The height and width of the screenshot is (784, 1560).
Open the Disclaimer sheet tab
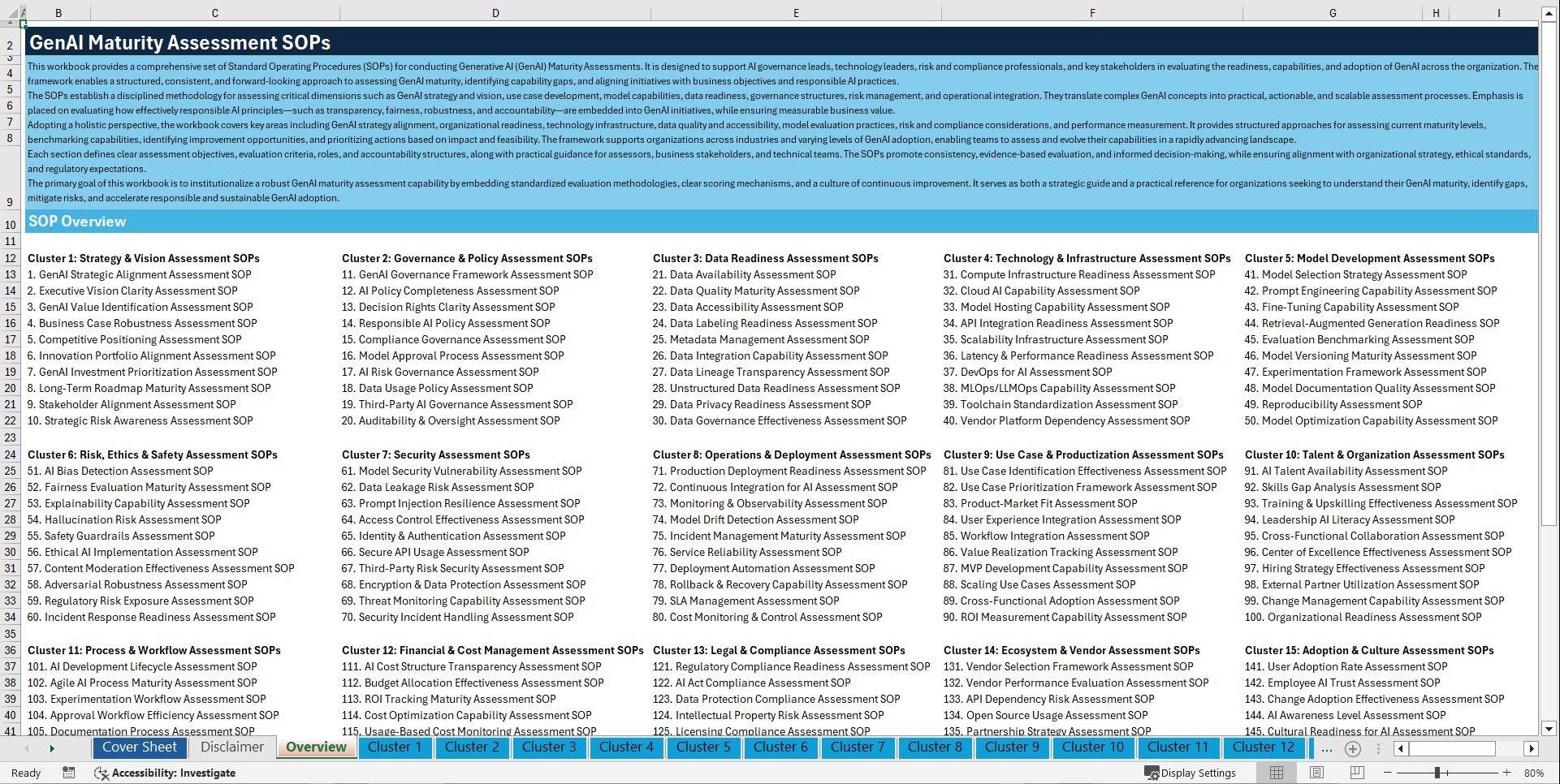click(231, 747)
